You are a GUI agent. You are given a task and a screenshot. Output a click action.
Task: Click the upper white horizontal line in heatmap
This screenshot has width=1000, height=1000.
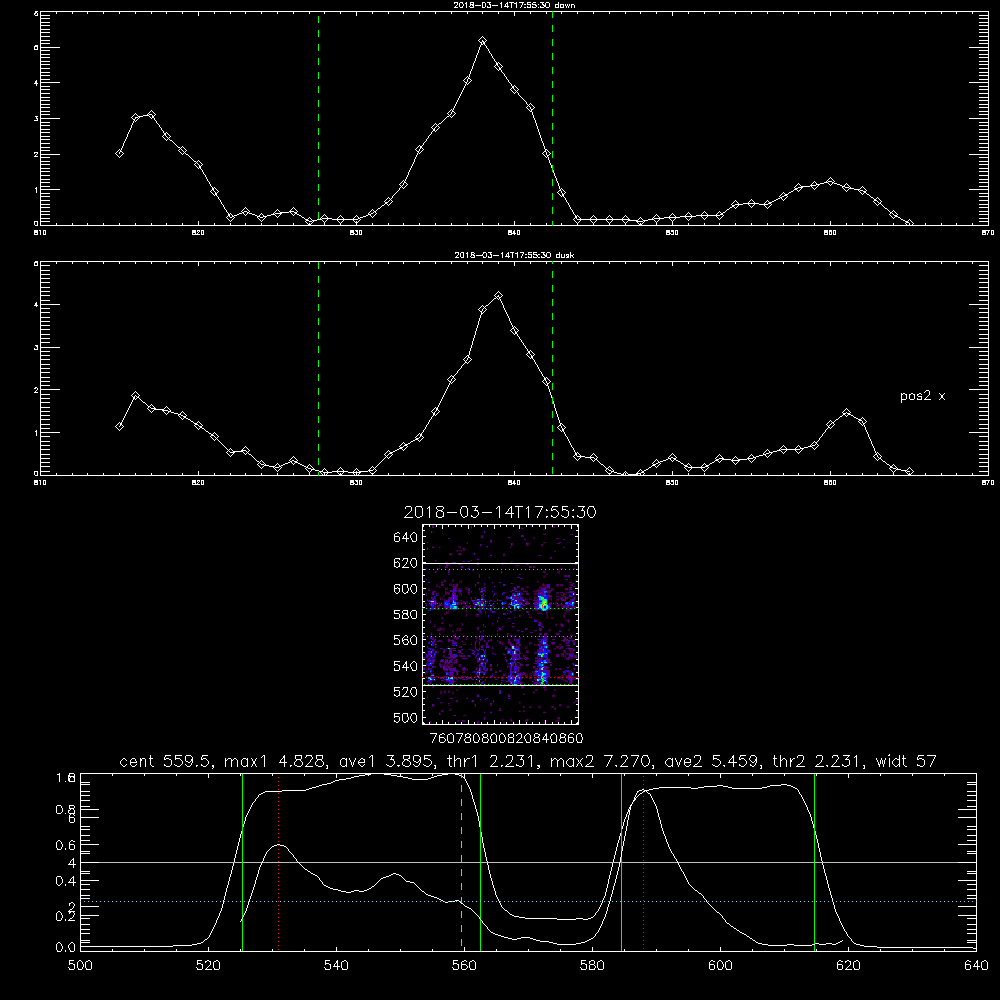501,563
